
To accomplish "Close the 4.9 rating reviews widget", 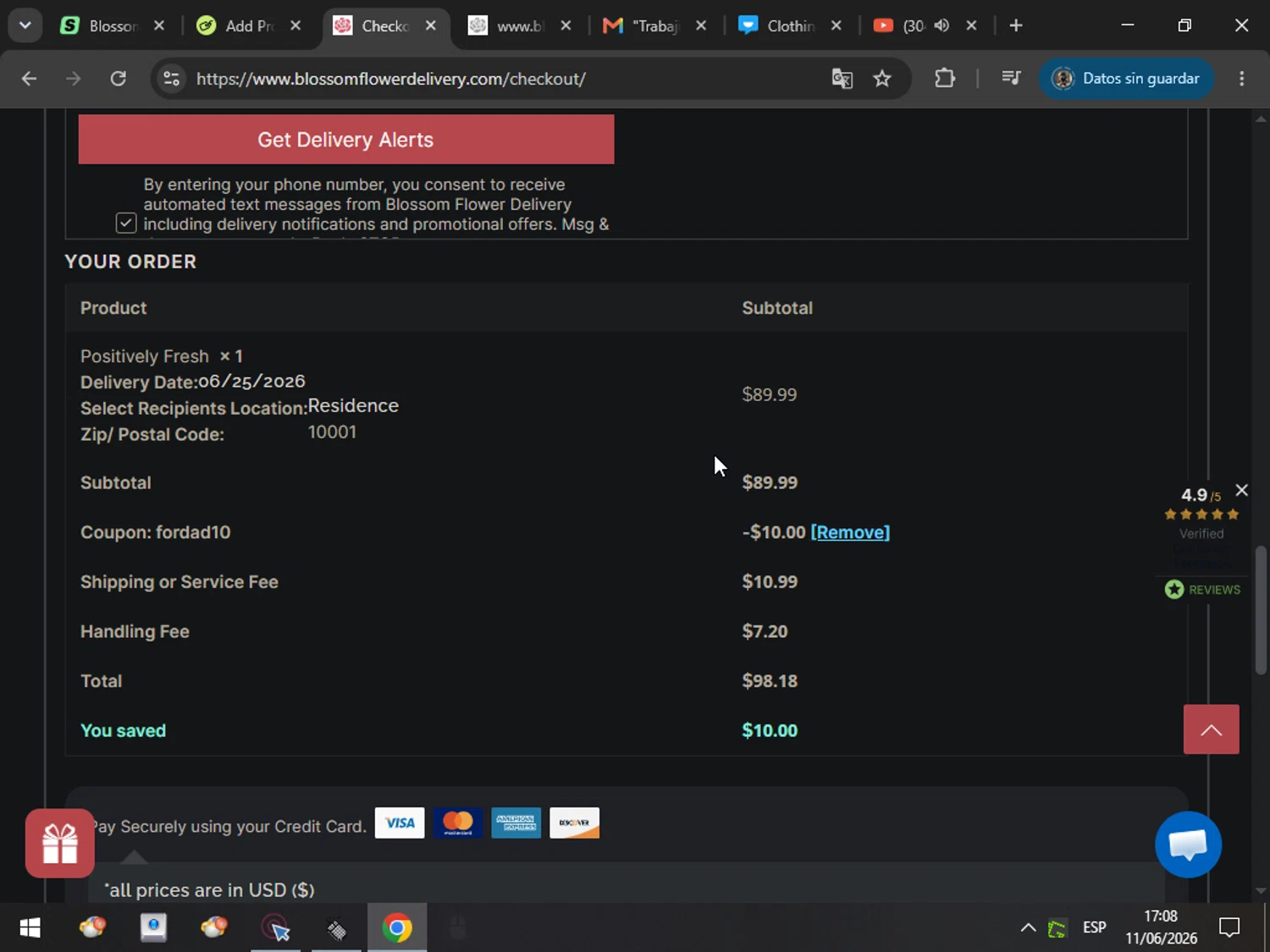I will [1241, 490].
